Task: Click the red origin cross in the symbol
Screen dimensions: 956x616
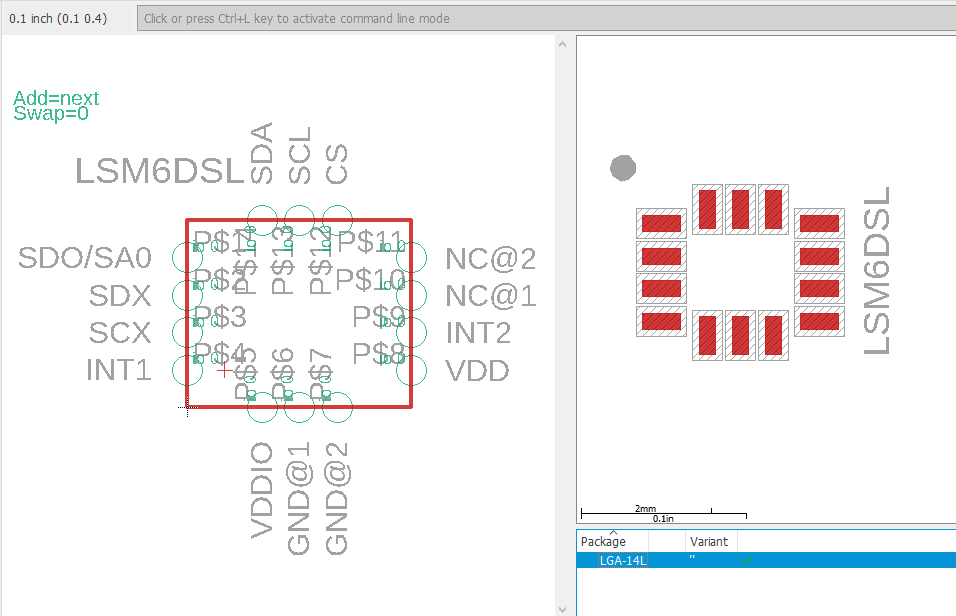Action: pyautogui.click(x=224, y=370)
